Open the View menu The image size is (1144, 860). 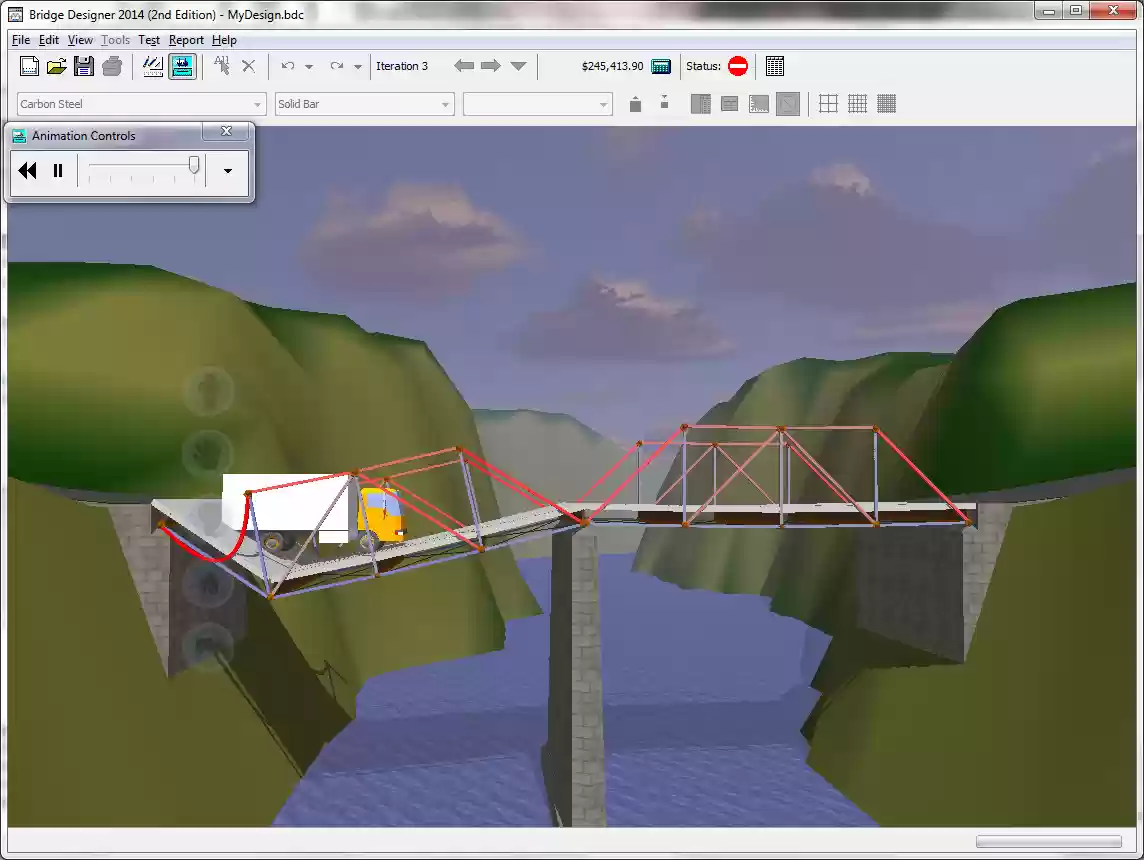coord(80,40)
